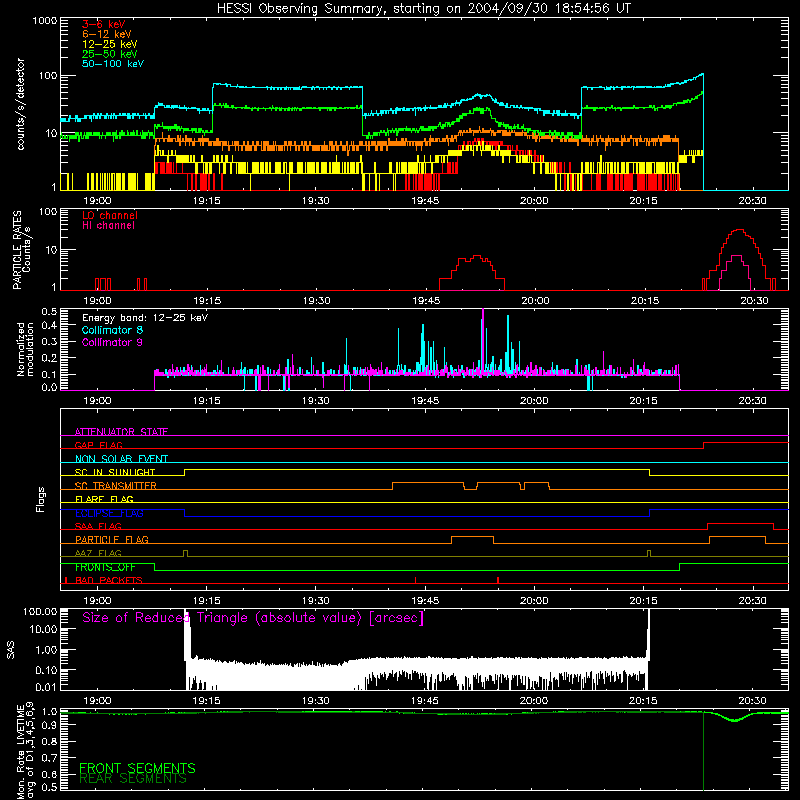
Task: Click the 'counts/s/detector' axis label
Action: [20, 104]
